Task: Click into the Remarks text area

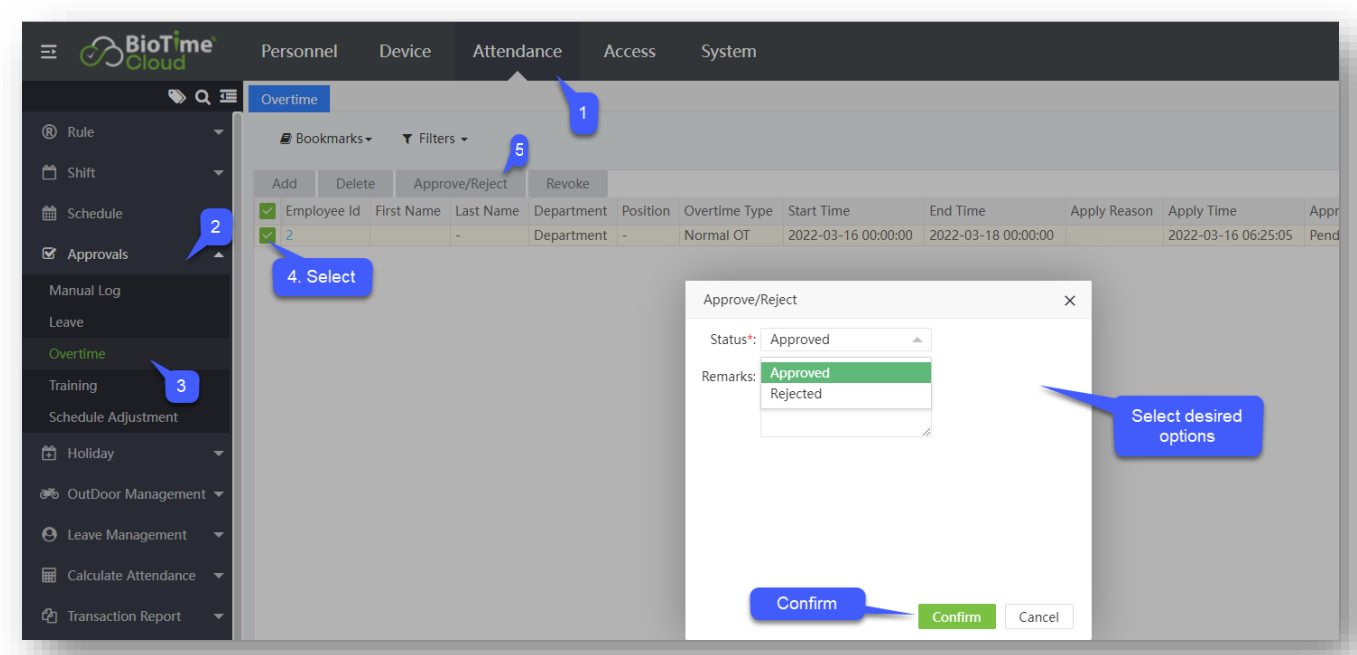Action: coord(845,423)
